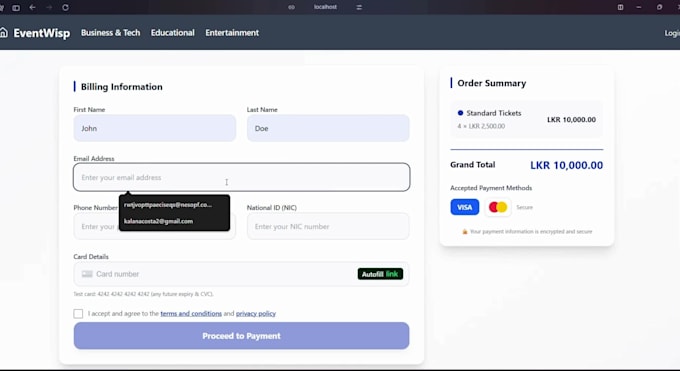Open the privacy policy link

click(x=256, y=313)
